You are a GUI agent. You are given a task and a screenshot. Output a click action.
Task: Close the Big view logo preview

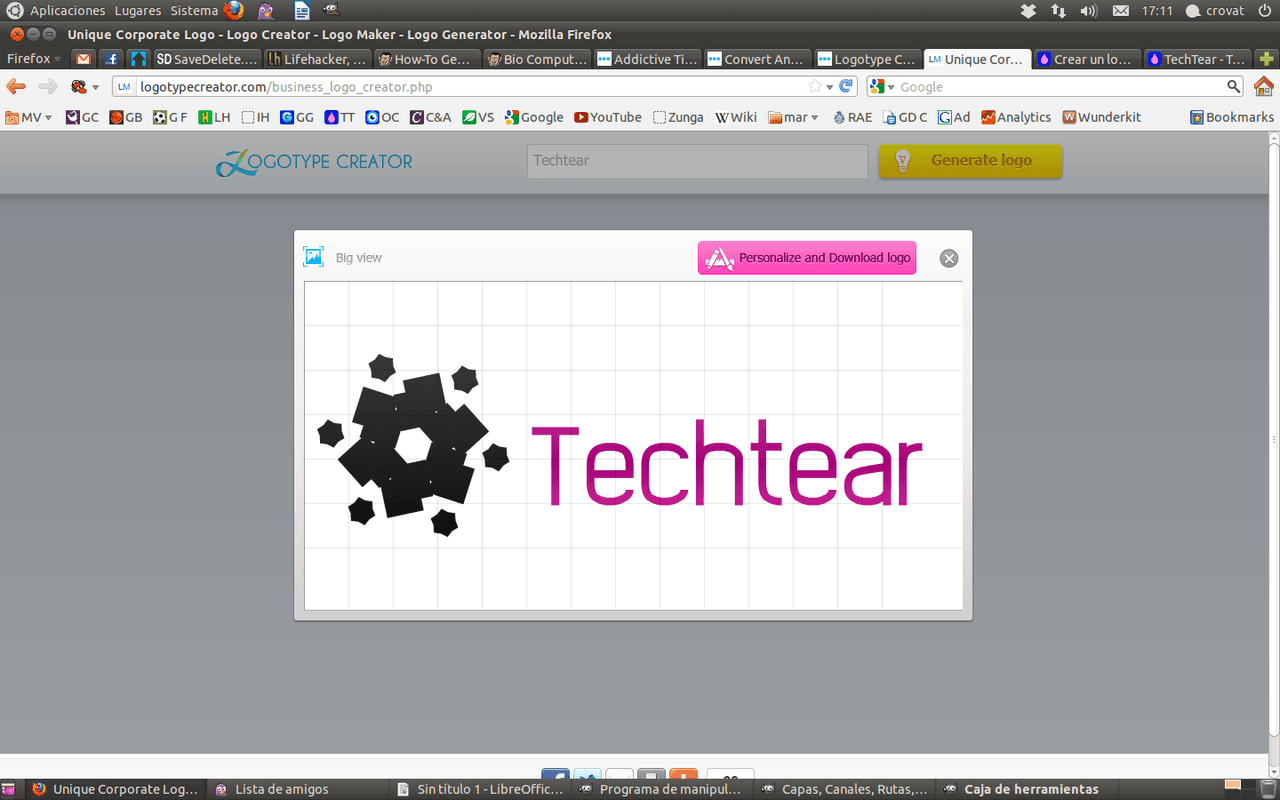pos(949,258)
